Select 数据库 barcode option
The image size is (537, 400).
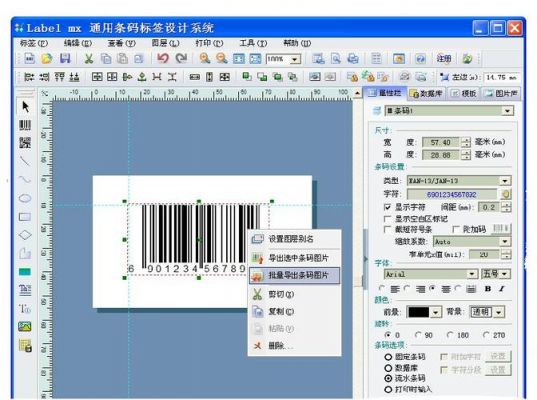388,368
